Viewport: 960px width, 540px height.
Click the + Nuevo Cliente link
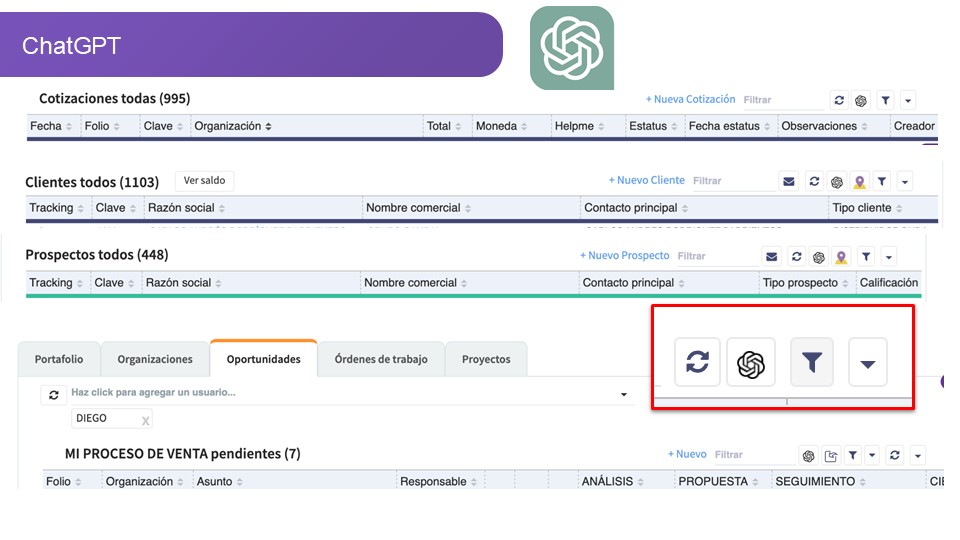click(x=647, y=180)
